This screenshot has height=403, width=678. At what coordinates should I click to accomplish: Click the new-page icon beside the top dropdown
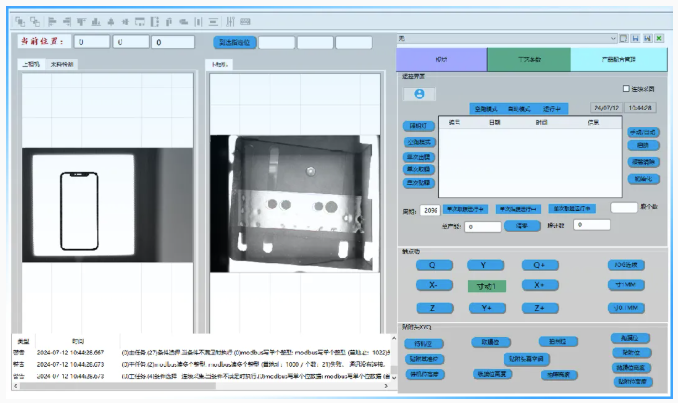(623, 38)
